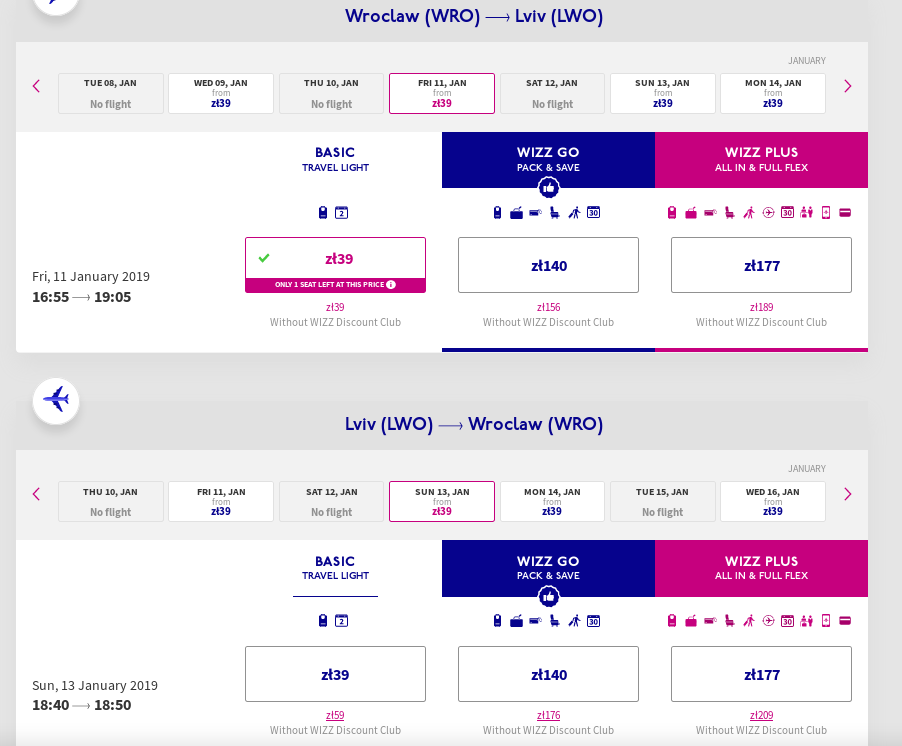902x746 pixels.
Task: Click the zł209 non-club price link
Action: [x=762, y=716]
